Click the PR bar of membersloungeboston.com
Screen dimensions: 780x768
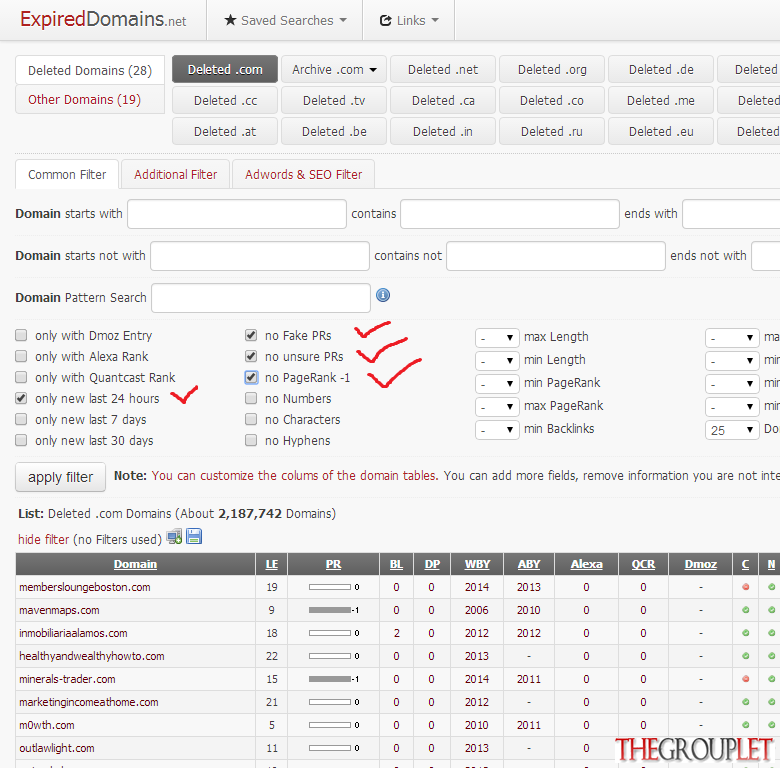pos(329,587)
